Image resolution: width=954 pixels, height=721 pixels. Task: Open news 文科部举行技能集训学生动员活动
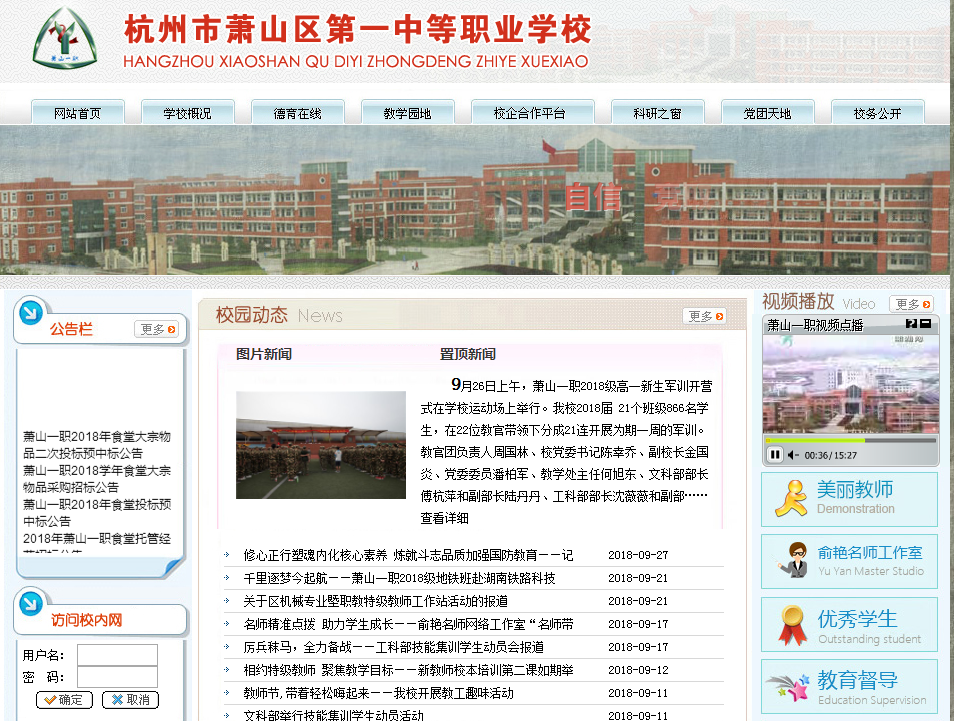click(x=333, y=715)
